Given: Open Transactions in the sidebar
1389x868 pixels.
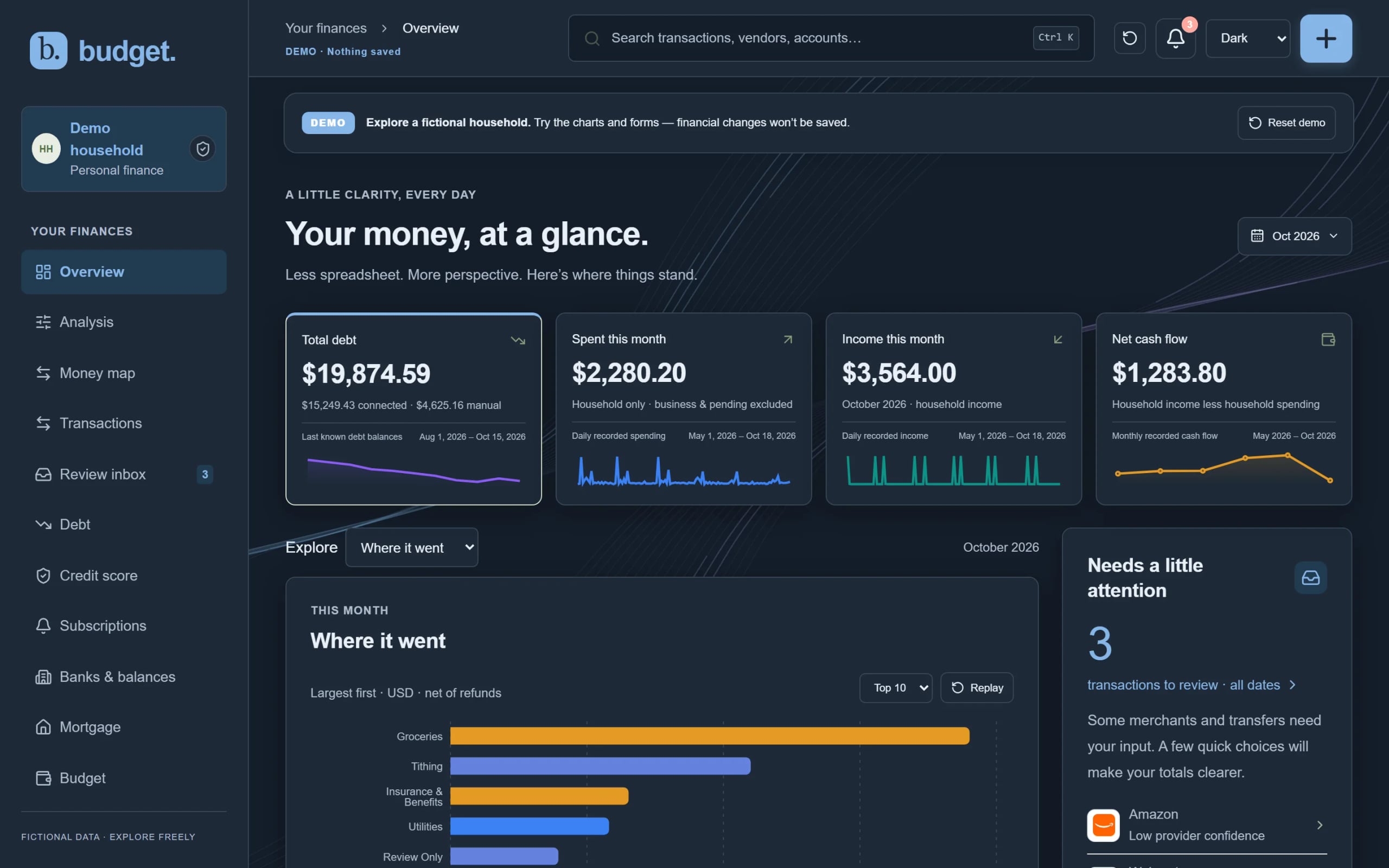Looking at the screenshot, I should [124, 423].
